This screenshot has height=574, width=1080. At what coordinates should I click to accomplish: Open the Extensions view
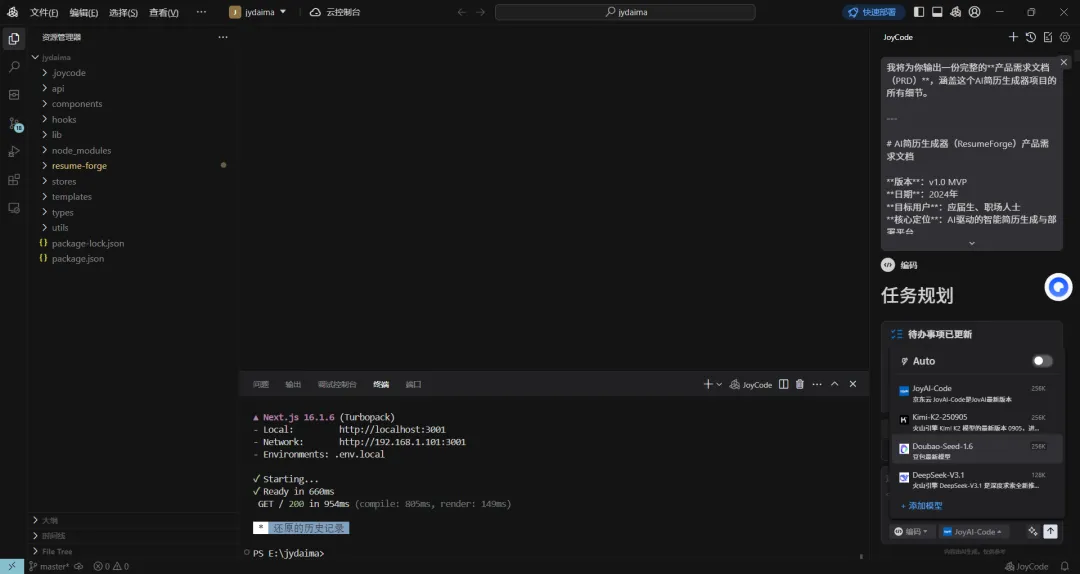coord(14,180)
